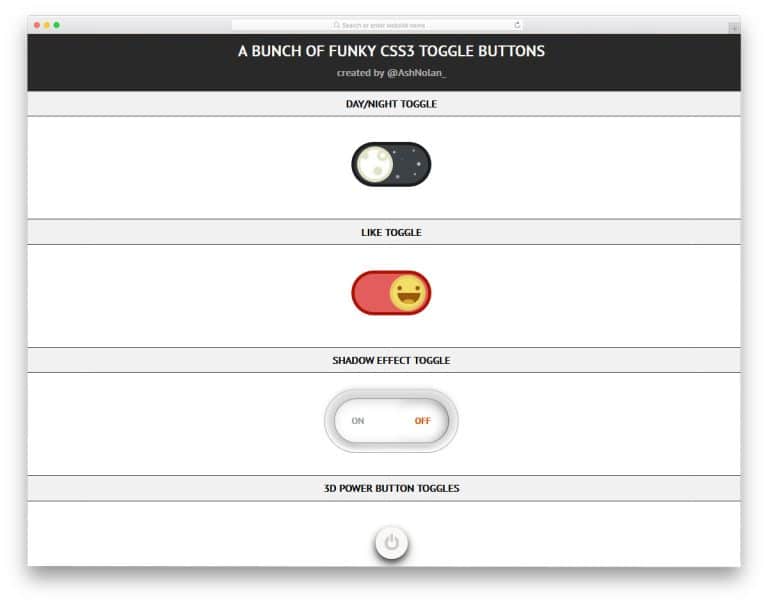
Task: Click the Day/Night Toggle section header
Action: pos(391,104)
